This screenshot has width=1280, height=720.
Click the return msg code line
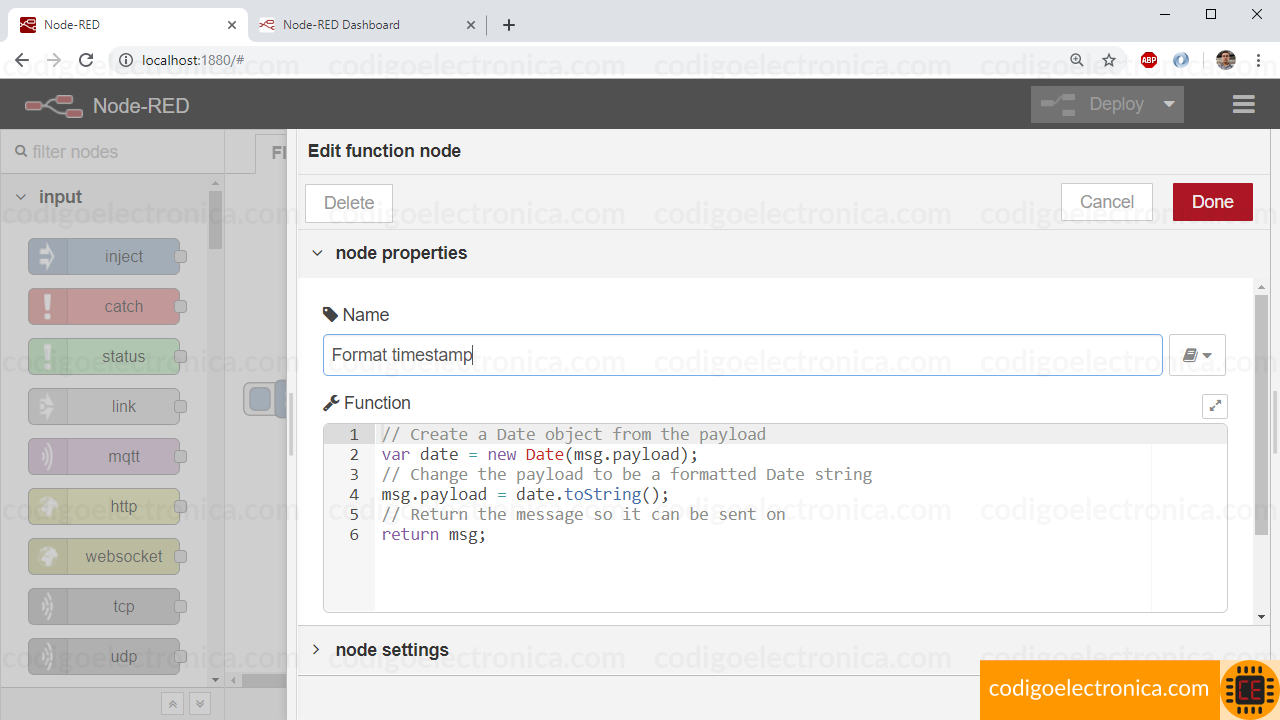(x=433, y=534)
